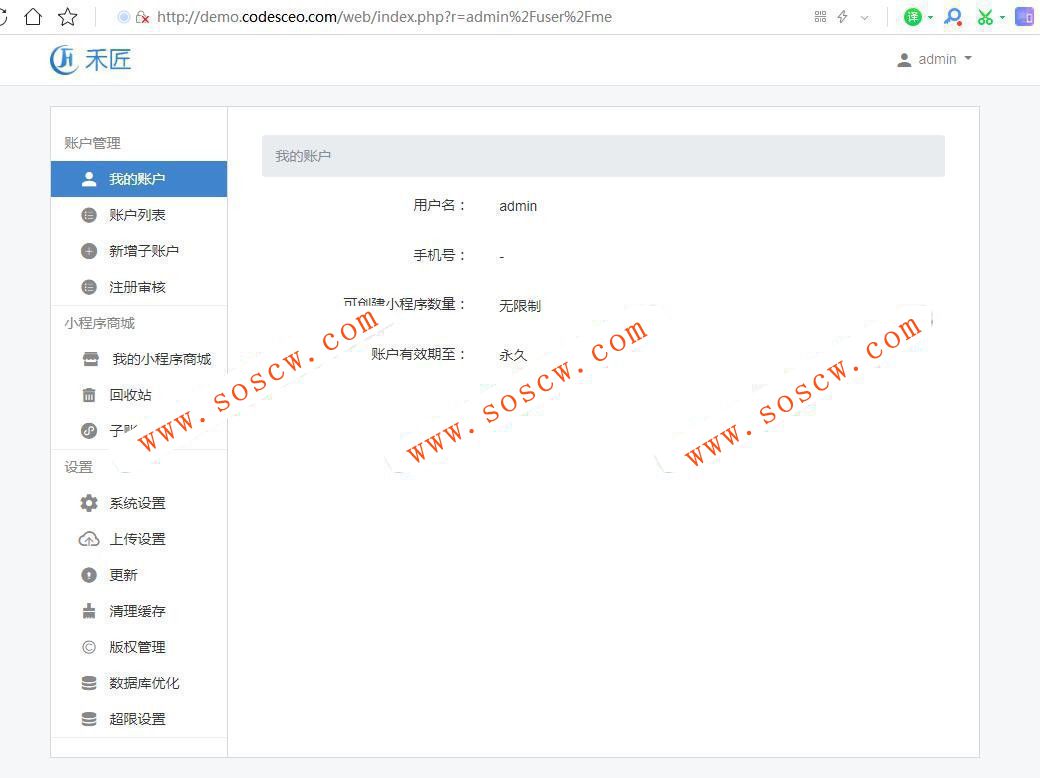Open 更新 in sidebar
The width and height of the screenshot is (1040, 778).
coord(139,575)
